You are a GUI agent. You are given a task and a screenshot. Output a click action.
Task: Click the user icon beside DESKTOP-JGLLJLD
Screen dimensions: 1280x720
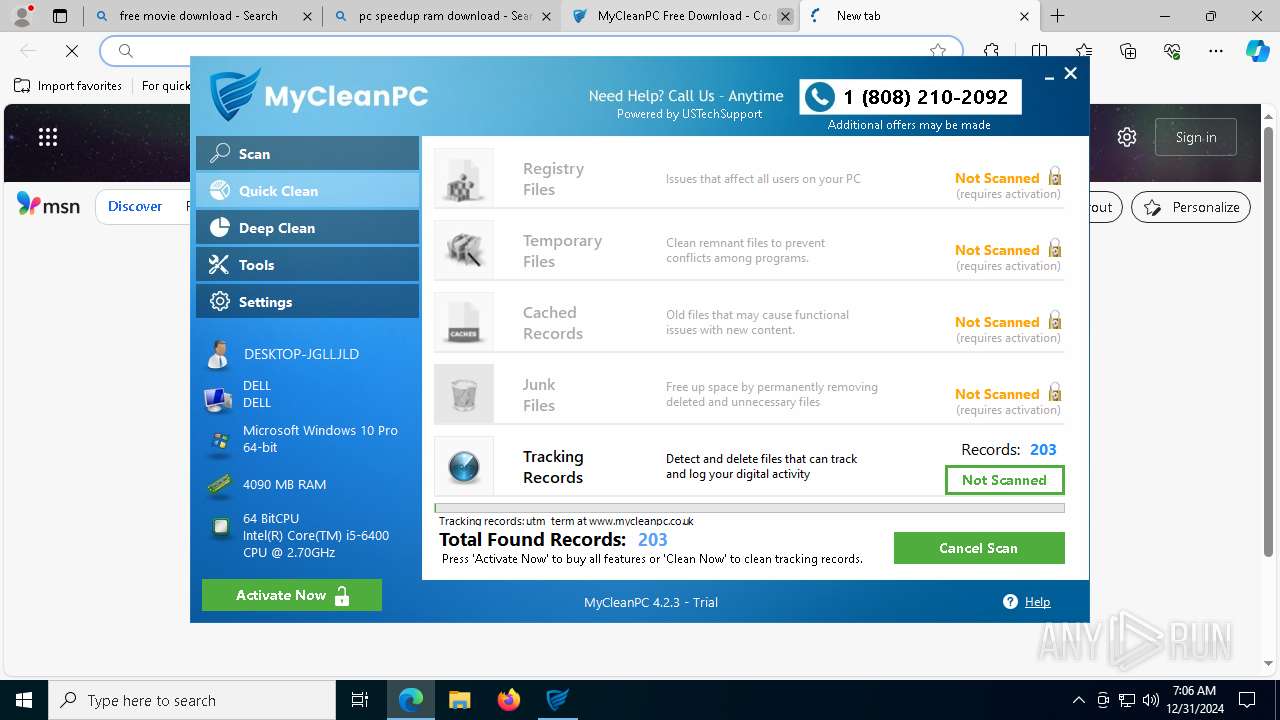point(218,354)
